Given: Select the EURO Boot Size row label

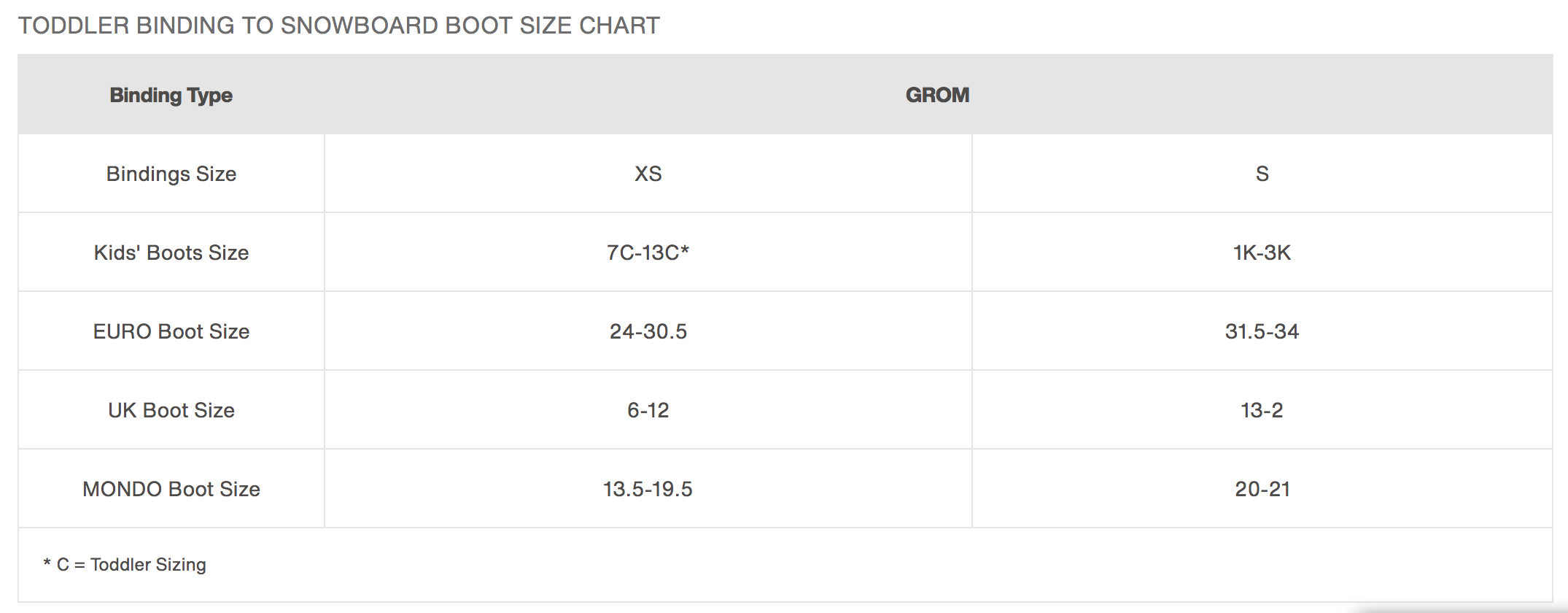Looking at the screenshot, I should pyautogui.click(x=171, y=331).
